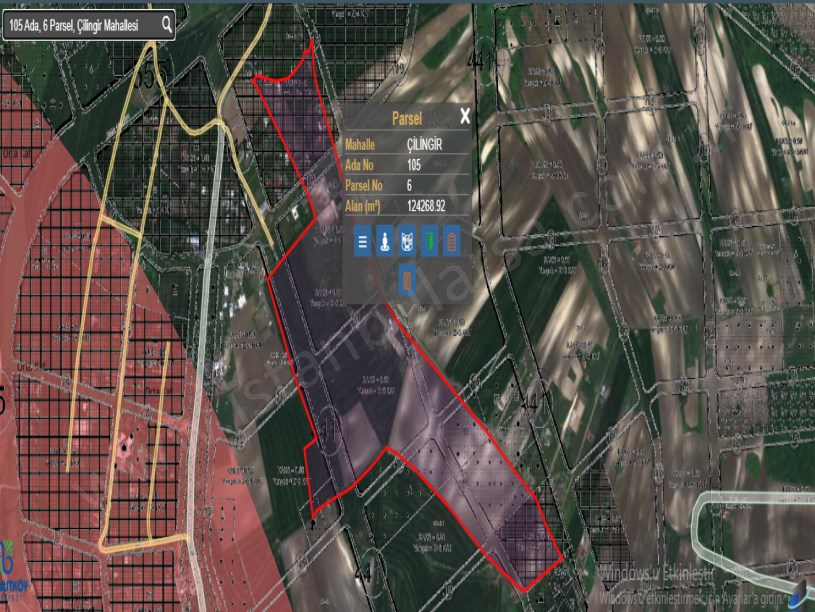Click the orange ledger document icon
This screenshot has height=612, width=815.
(452, 240)
